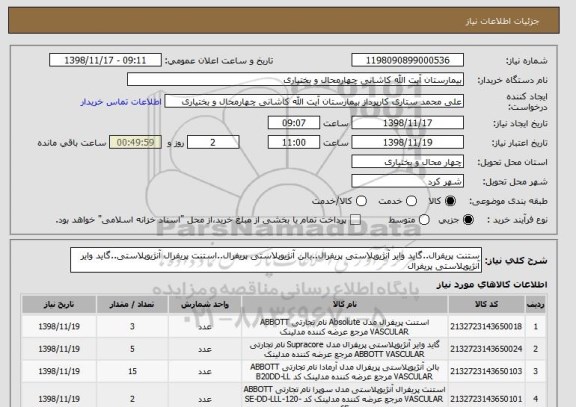This screenshot has height=407, width=576.
Task: Click quantity 3 in row 1
Action: 132,327
